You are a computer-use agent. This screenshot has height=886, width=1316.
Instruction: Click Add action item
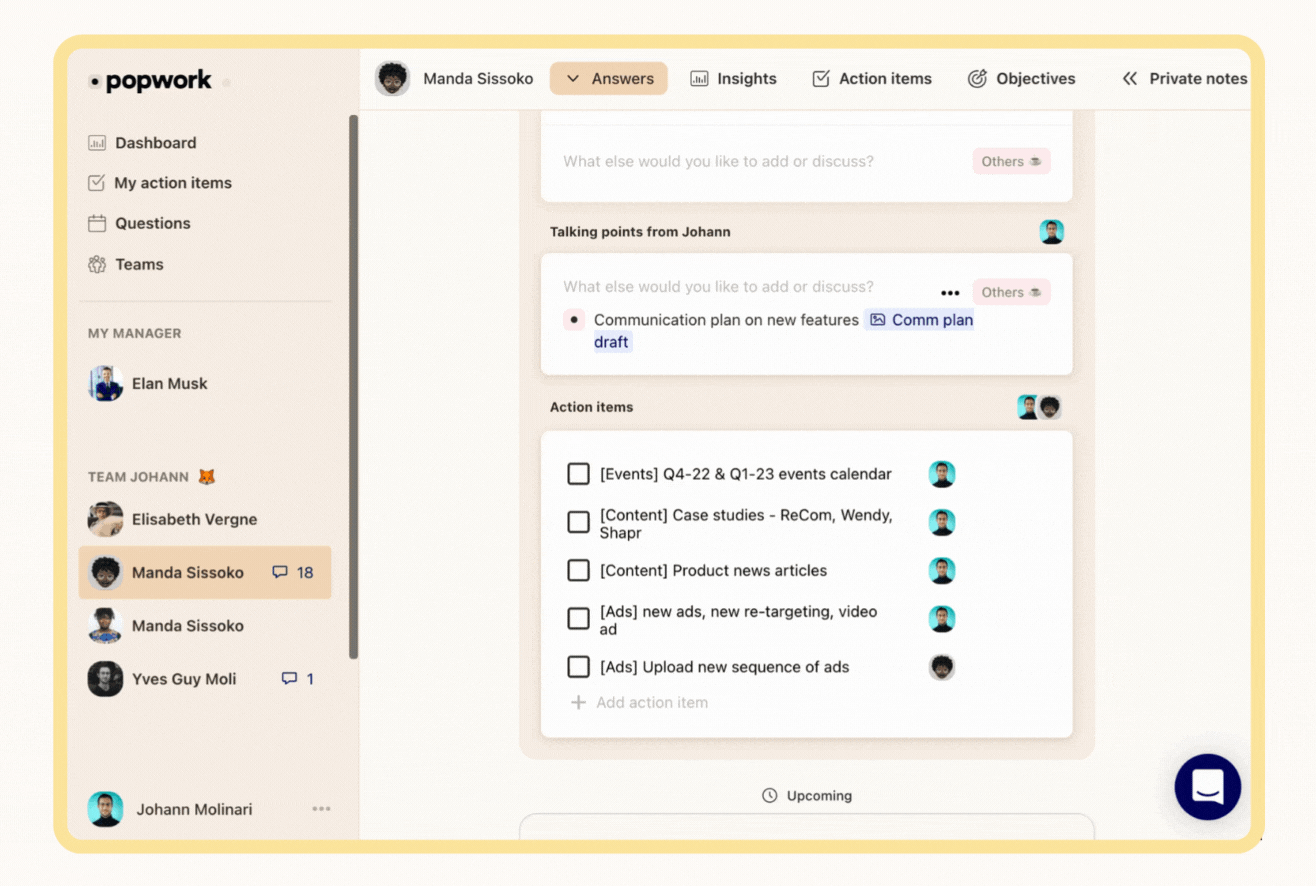pos(640,703)
